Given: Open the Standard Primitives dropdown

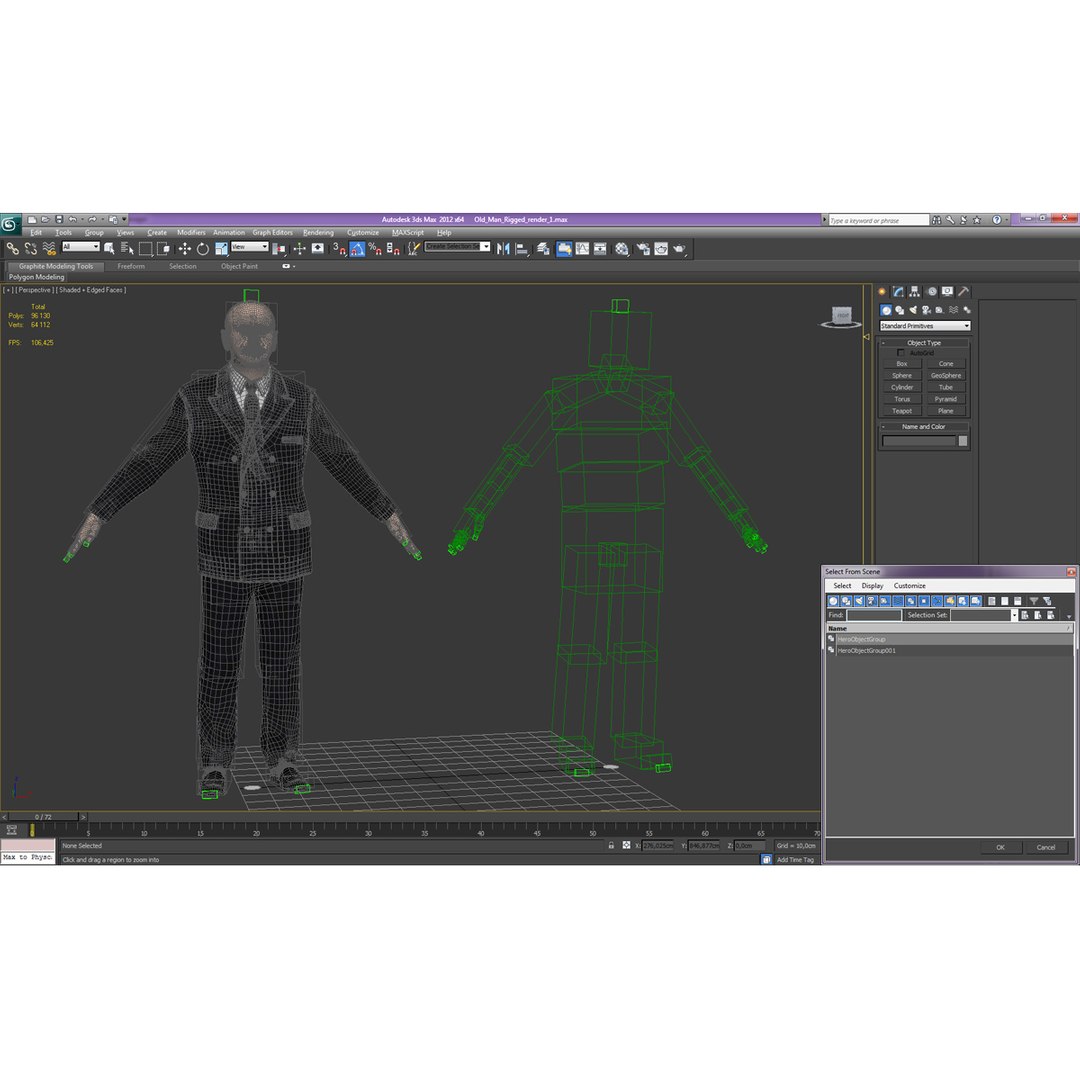Looking at the screenshot, I should (x=924, y=326).
